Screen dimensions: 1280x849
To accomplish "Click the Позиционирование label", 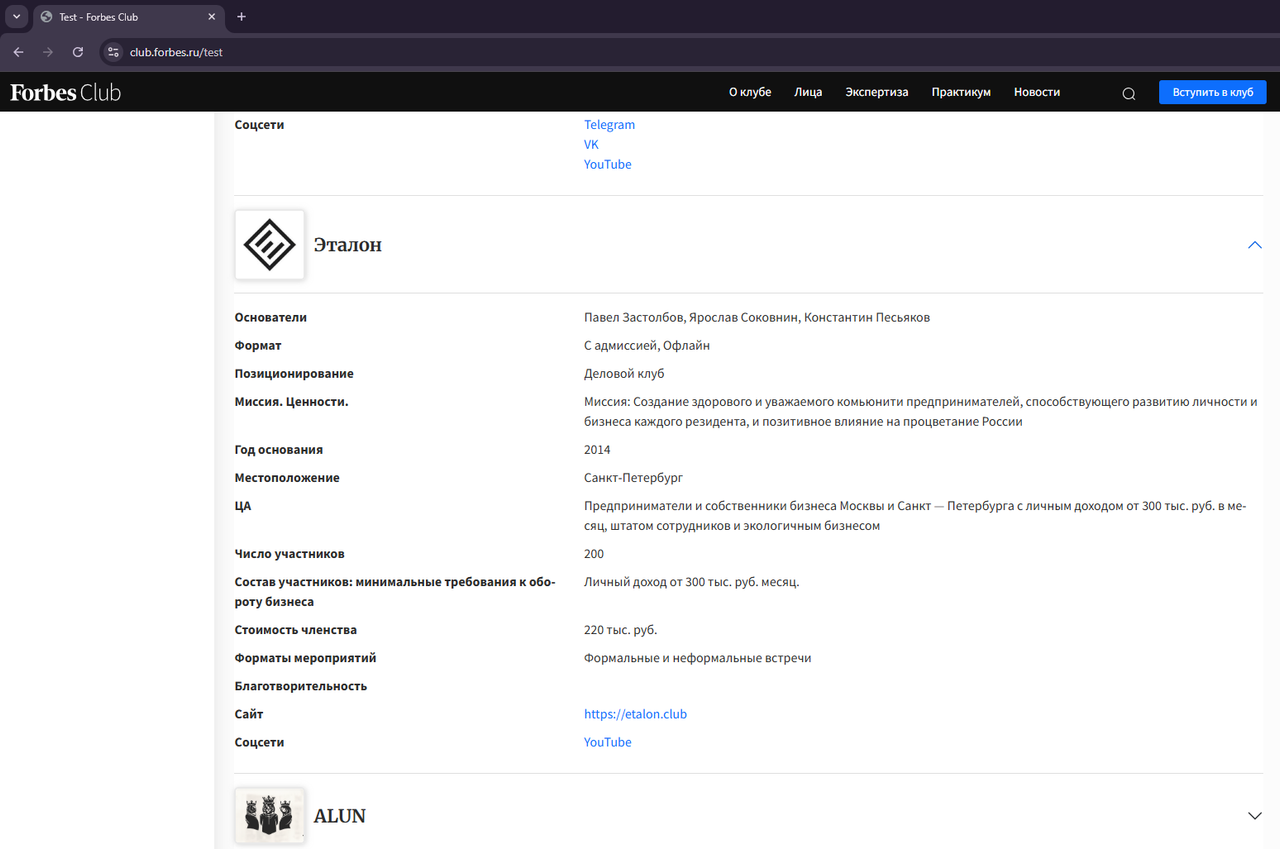I will (x=294, y=374).
